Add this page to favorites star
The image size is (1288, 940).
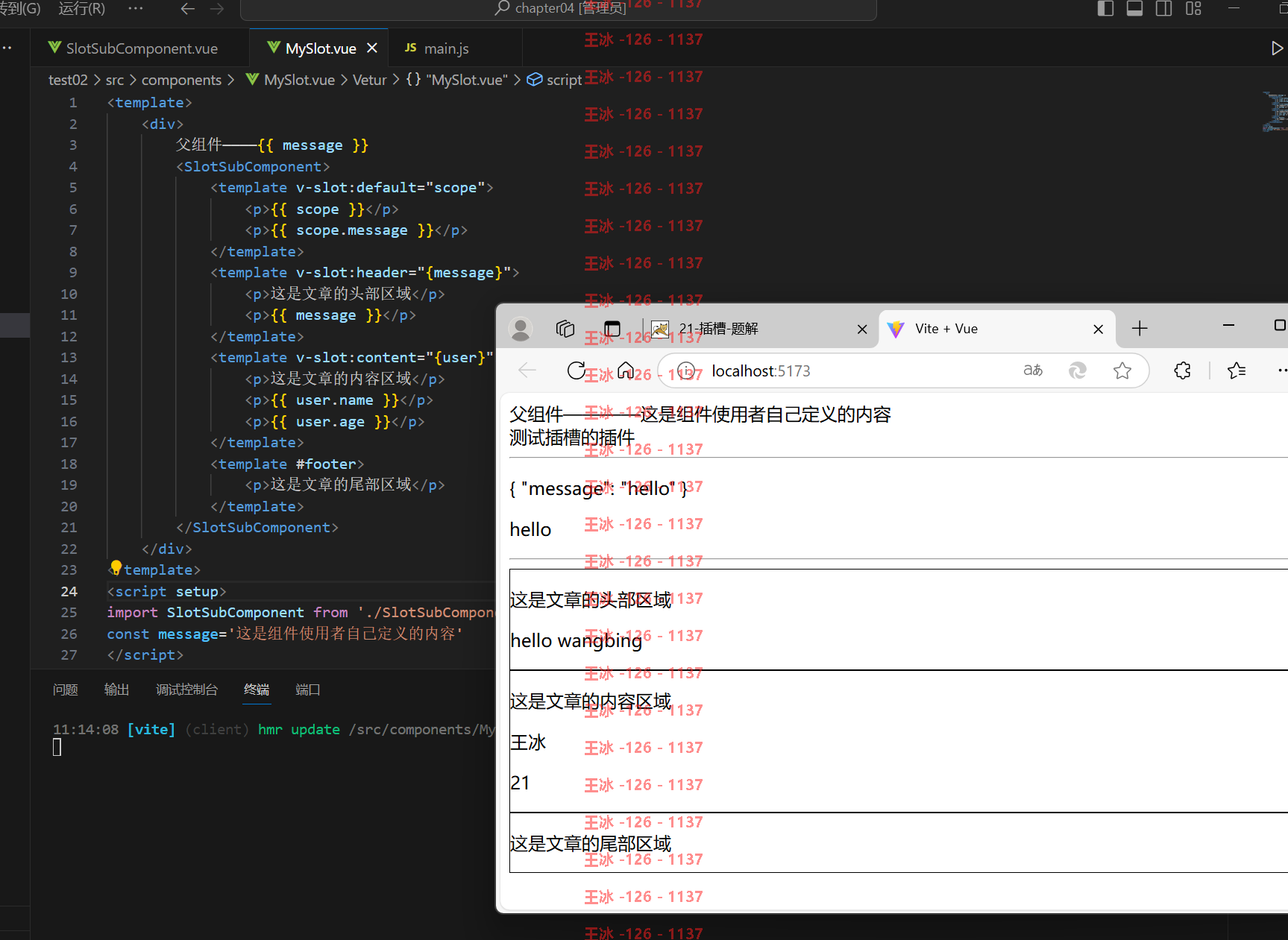pos(1122,370)
